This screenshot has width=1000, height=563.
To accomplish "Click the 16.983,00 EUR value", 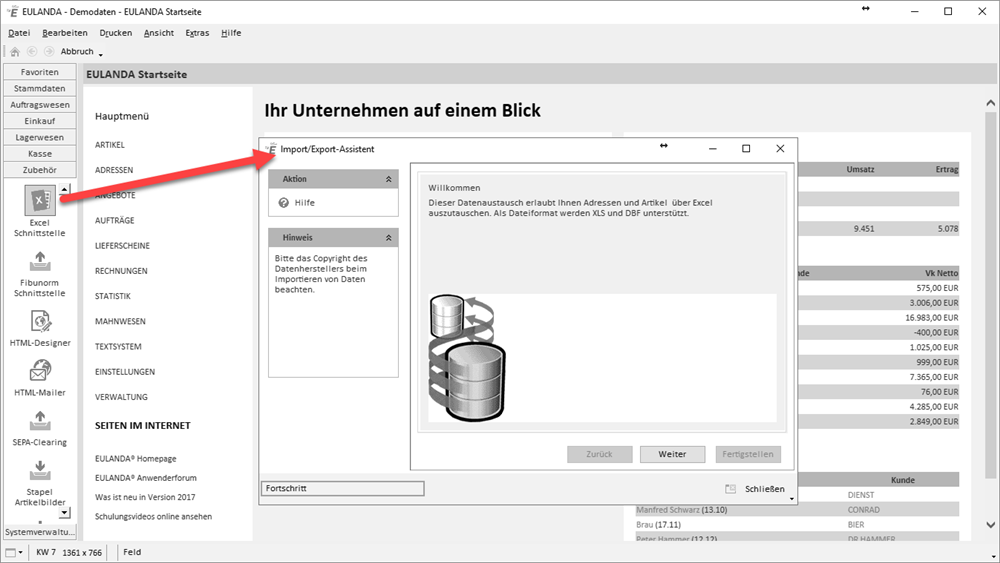I will click(x=932, y=318).
